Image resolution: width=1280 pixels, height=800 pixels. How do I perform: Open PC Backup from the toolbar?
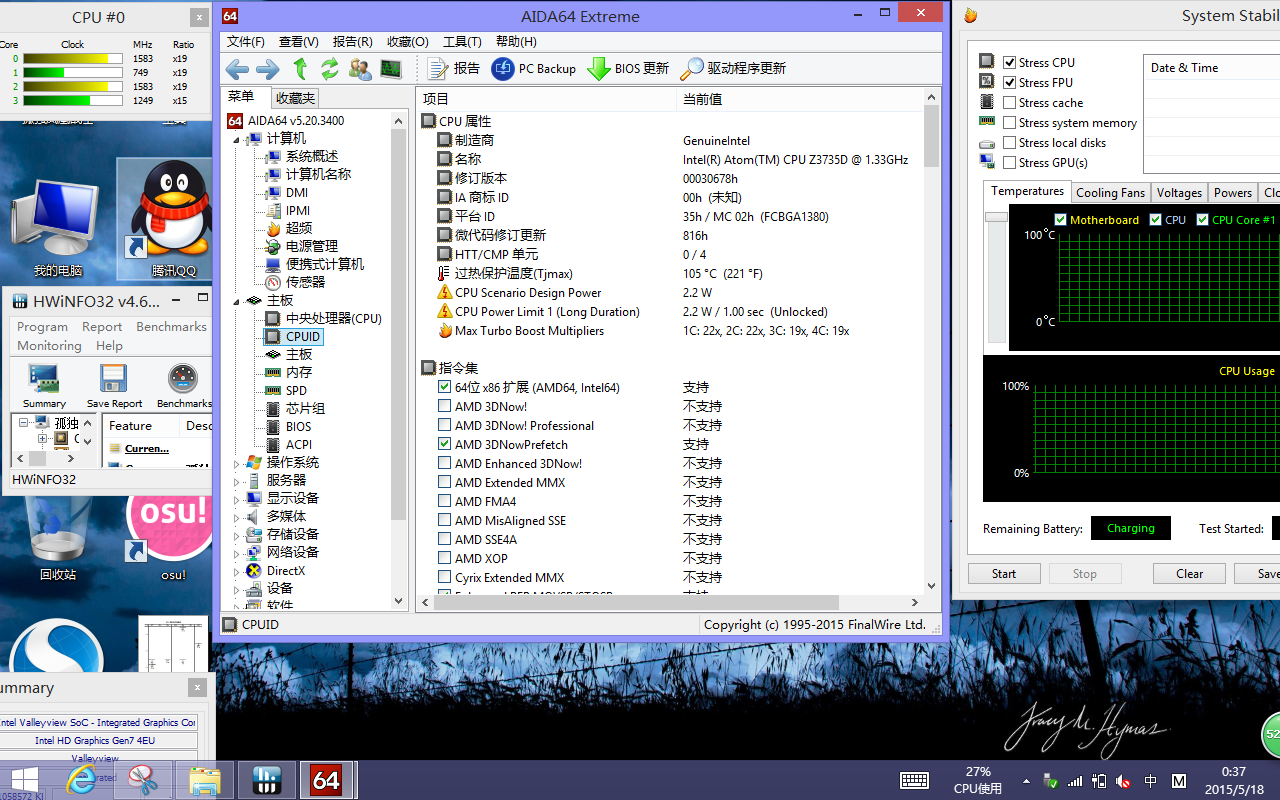coord(534,69)
